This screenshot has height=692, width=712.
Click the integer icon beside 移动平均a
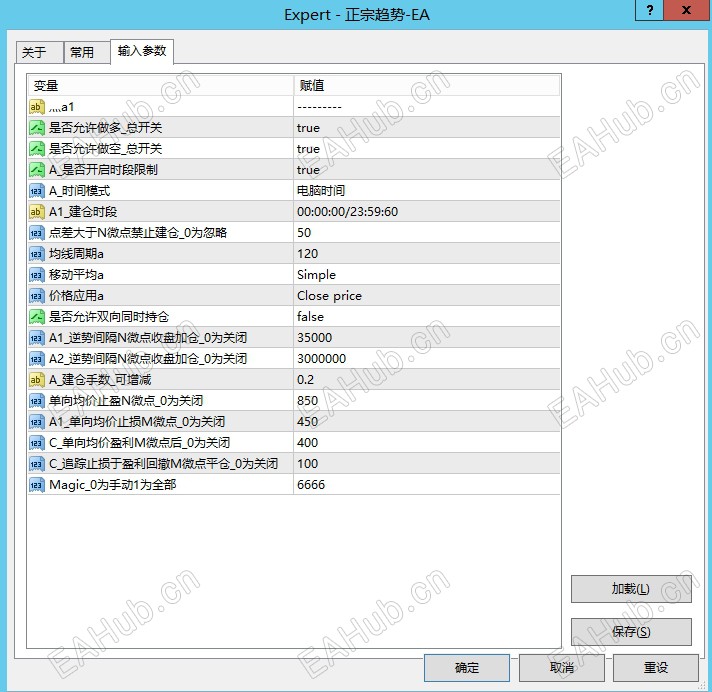(x=37, y=275)
